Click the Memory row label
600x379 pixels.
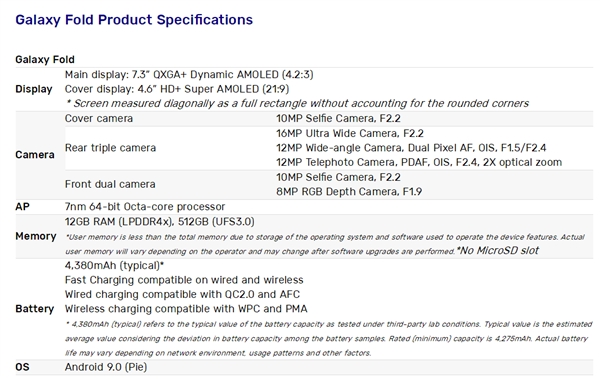[x=36, y=236]
